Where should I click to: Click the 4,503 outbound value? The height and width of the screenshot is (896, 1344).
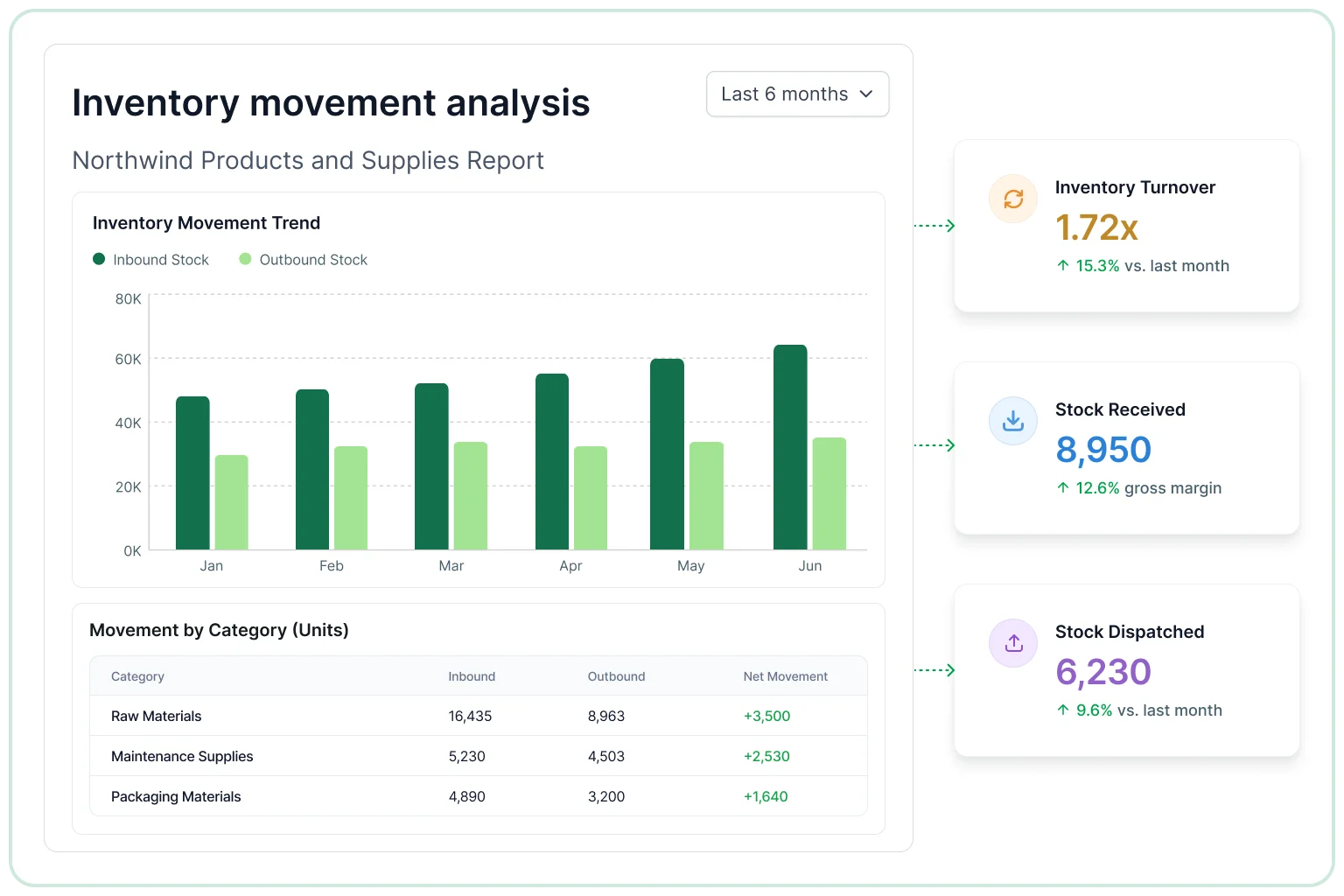[606, 756]
